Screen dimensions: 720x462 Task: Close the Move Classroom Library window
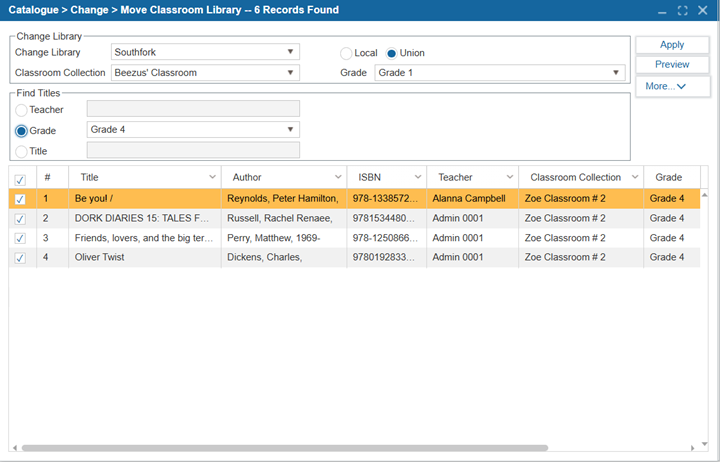click(703, 10)
